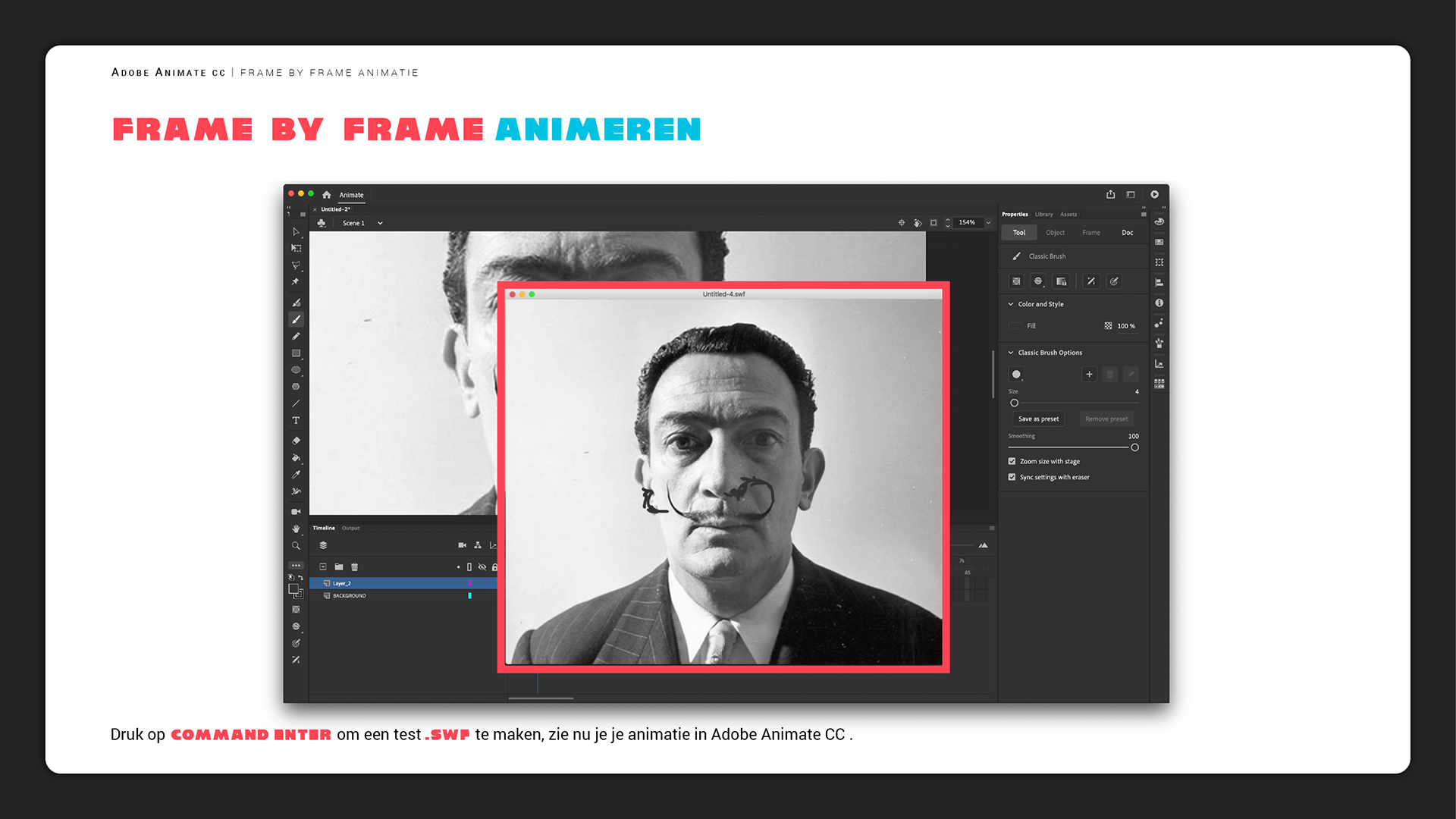Collapse the Classic Brush Options section

click(1010, 353)
